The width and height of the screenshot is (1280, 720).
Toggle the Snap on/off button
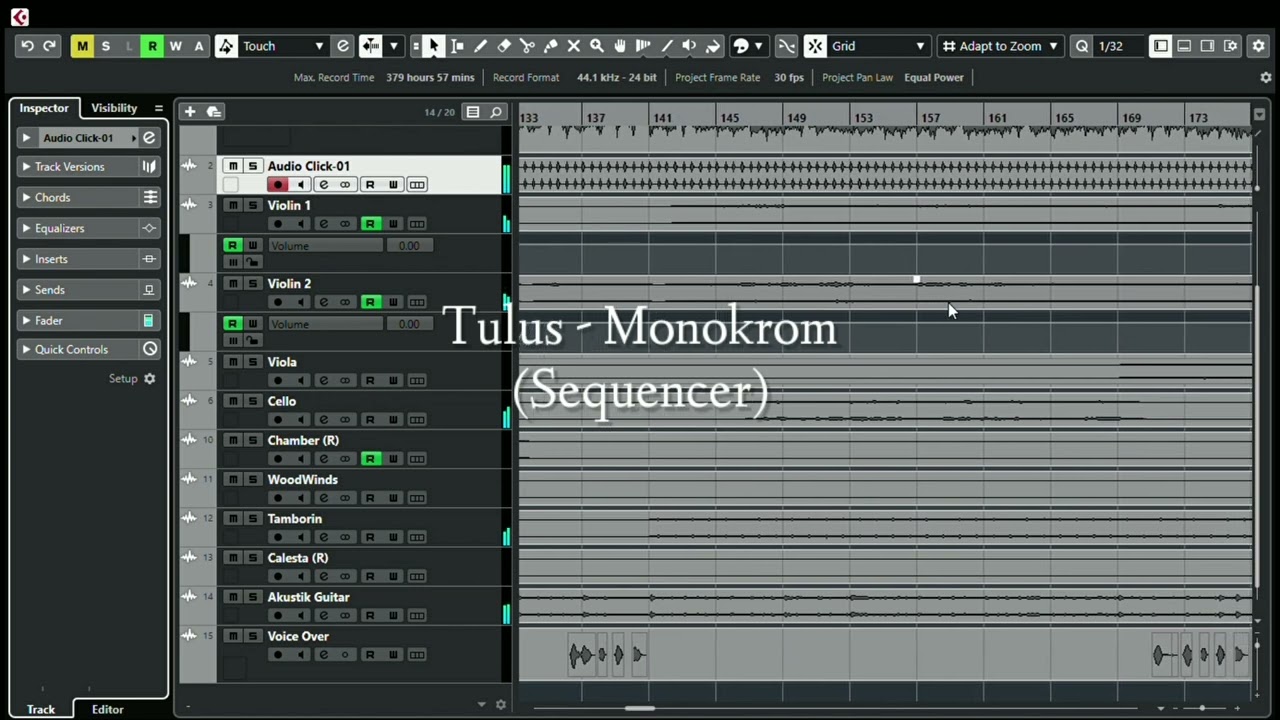click(x=816, y=46)
